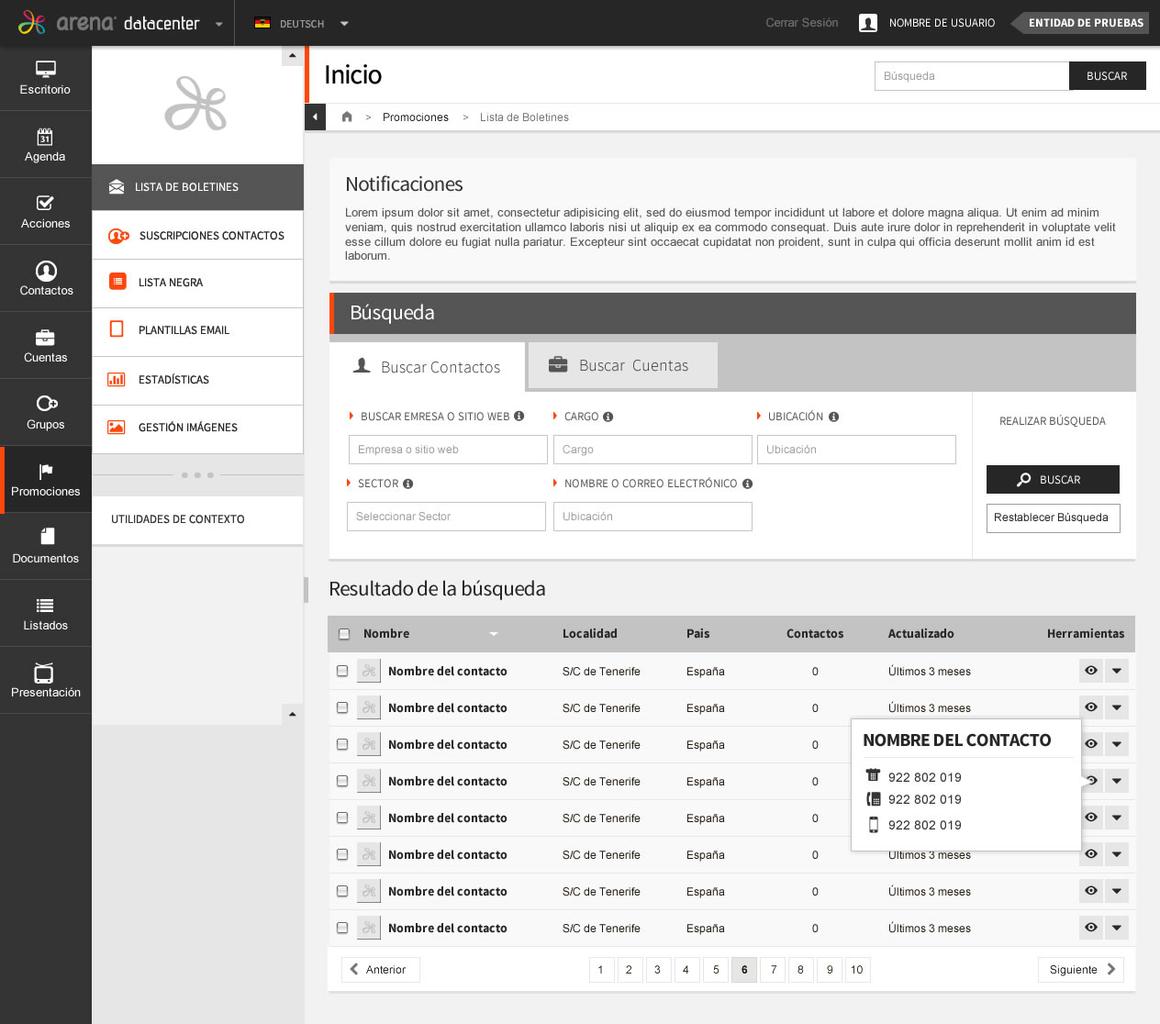
Task: Open the Deutsch language dropdown
Action: click(x=344, y=23)
